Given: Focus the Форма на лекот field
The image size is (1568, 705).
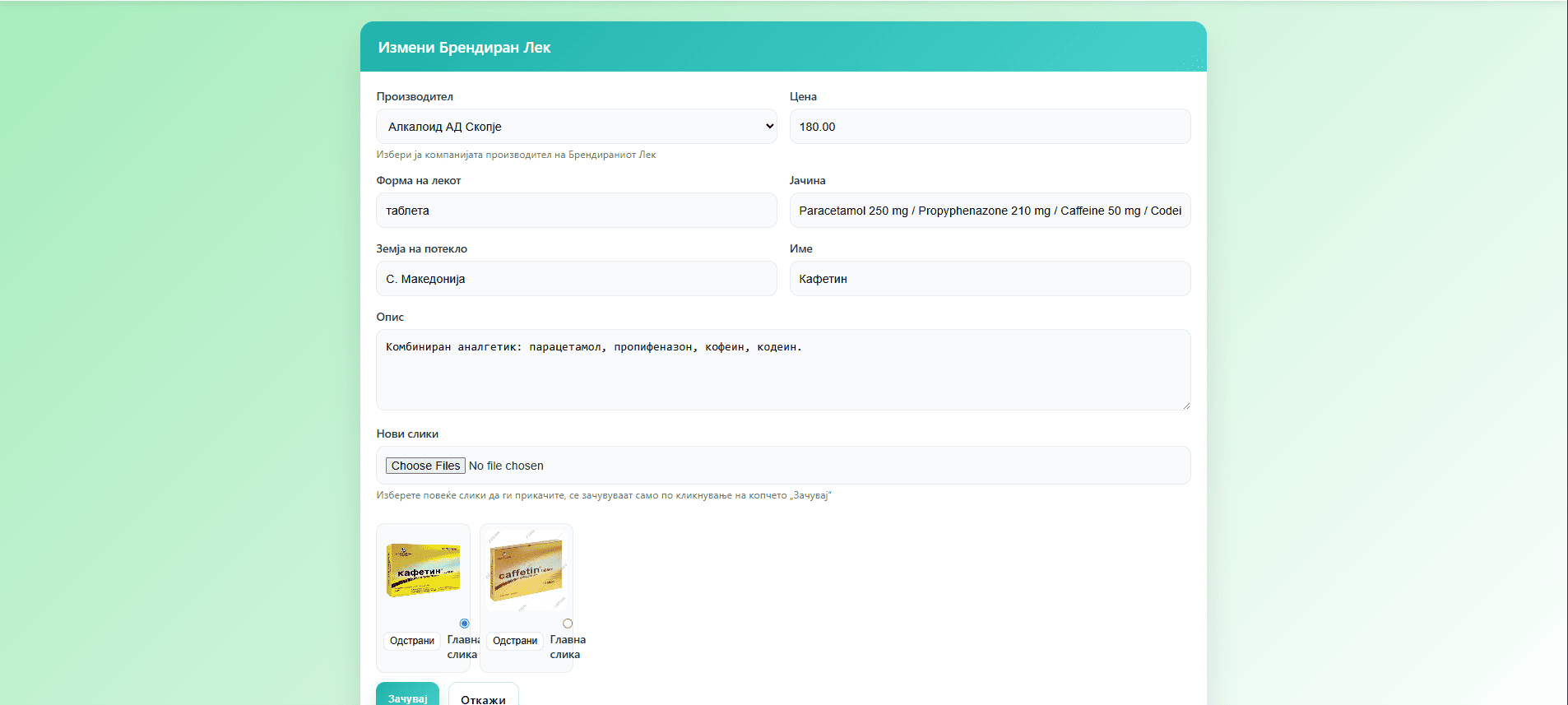Looking at the screenshot, I should point(576,211).
